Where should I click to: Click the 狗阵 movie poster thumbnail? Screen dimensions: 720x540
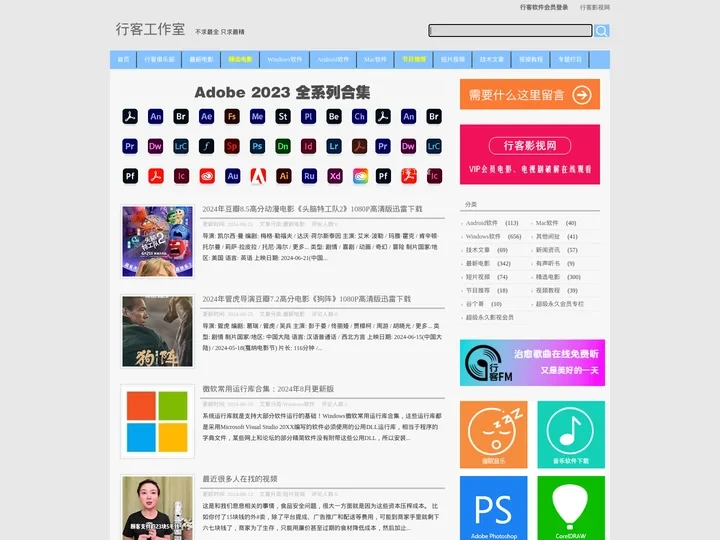(x=158, y=332)
